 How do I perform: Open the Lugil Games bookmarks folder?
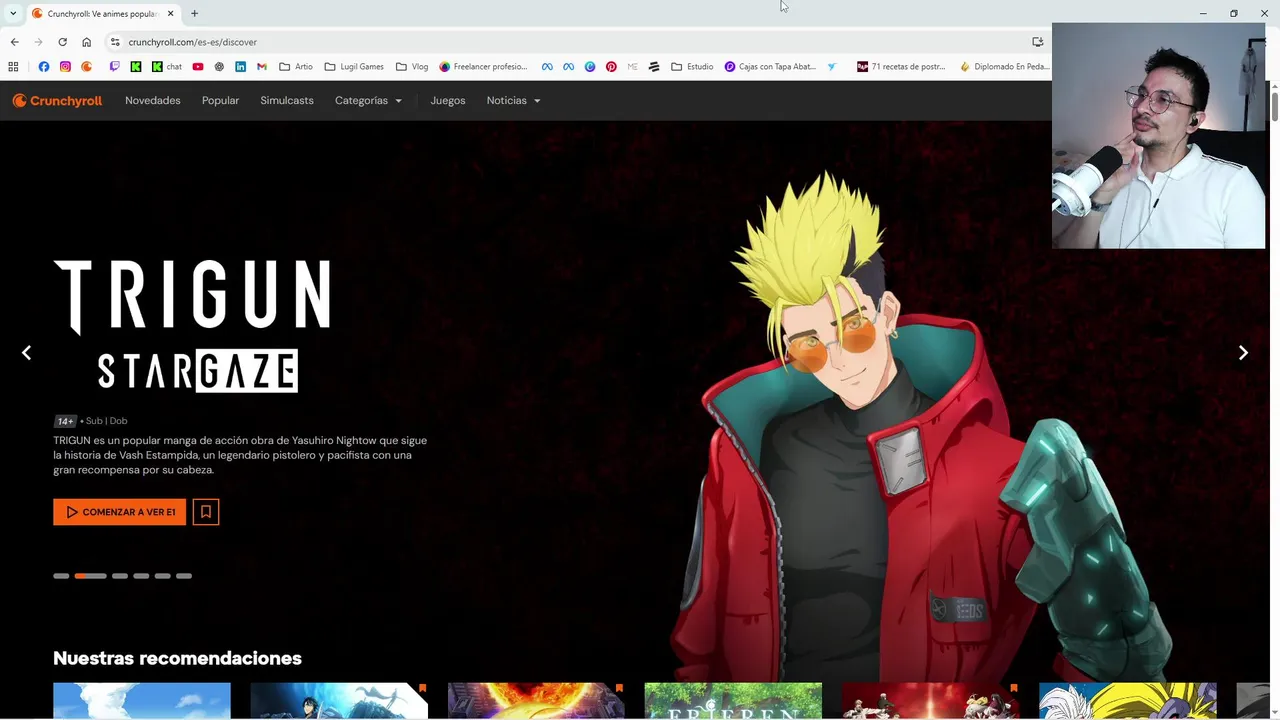(x=354, y=67)
